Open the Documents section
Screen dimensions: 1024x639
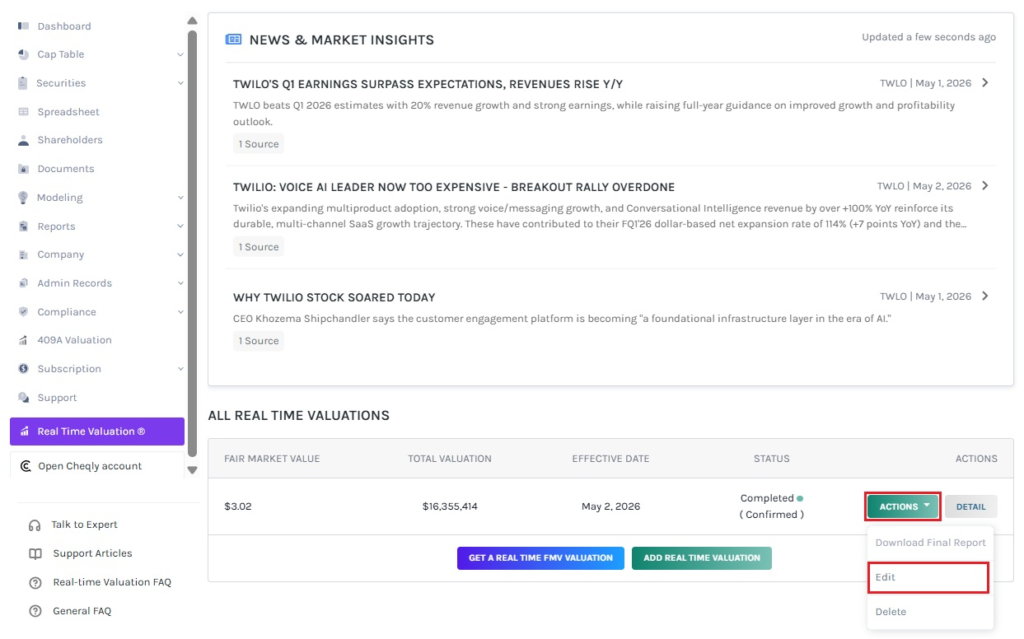coord(65,169)
